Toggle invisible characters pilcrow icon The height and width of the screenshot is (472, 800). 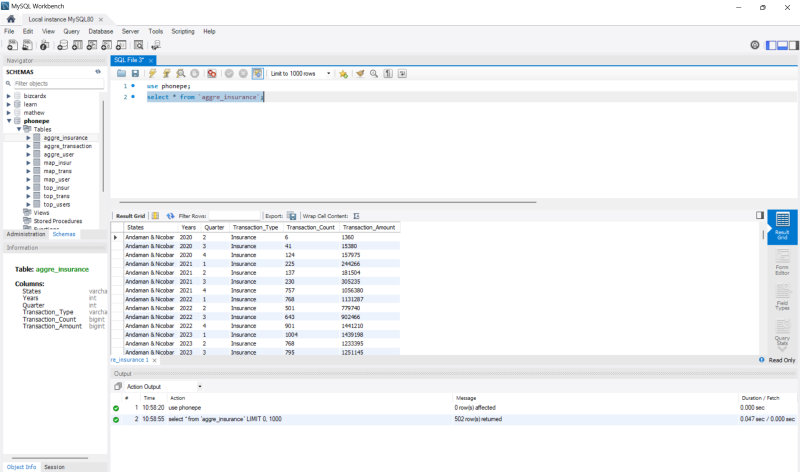click(388, 73)
